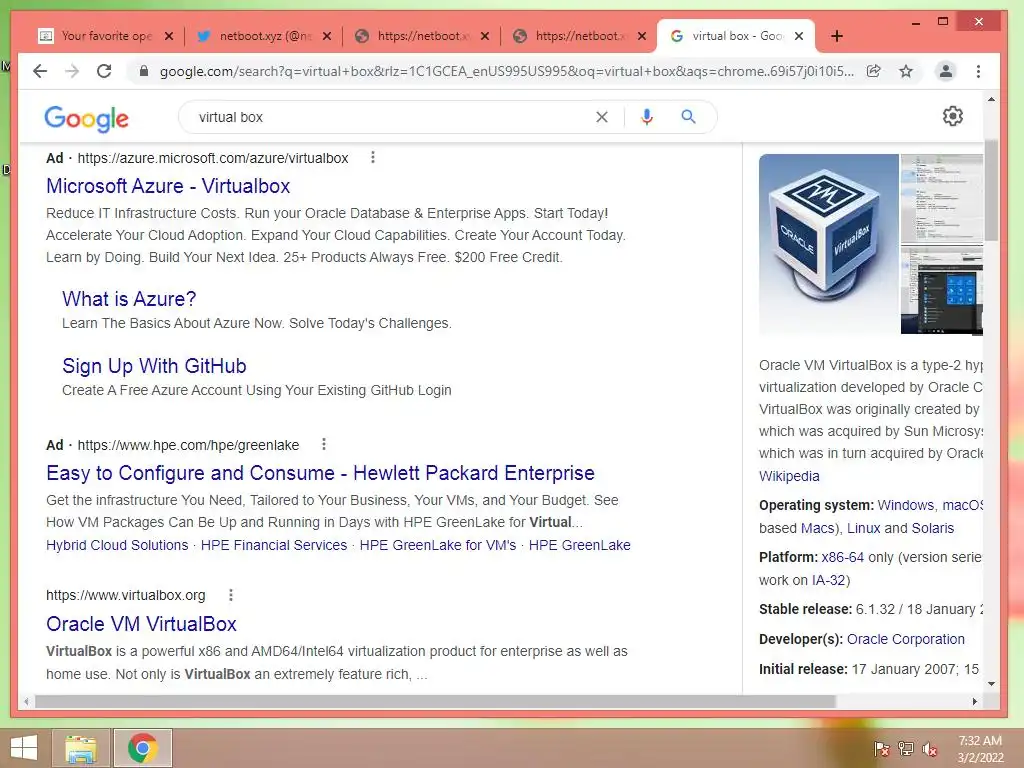
Task: Open the Oracle VM VirtualBox result
Action: click(x=141, y=624)
